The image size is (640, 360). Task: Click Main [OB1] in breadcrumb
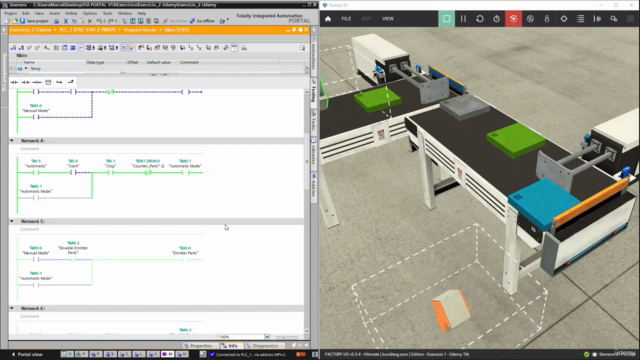tap(177, 30)
